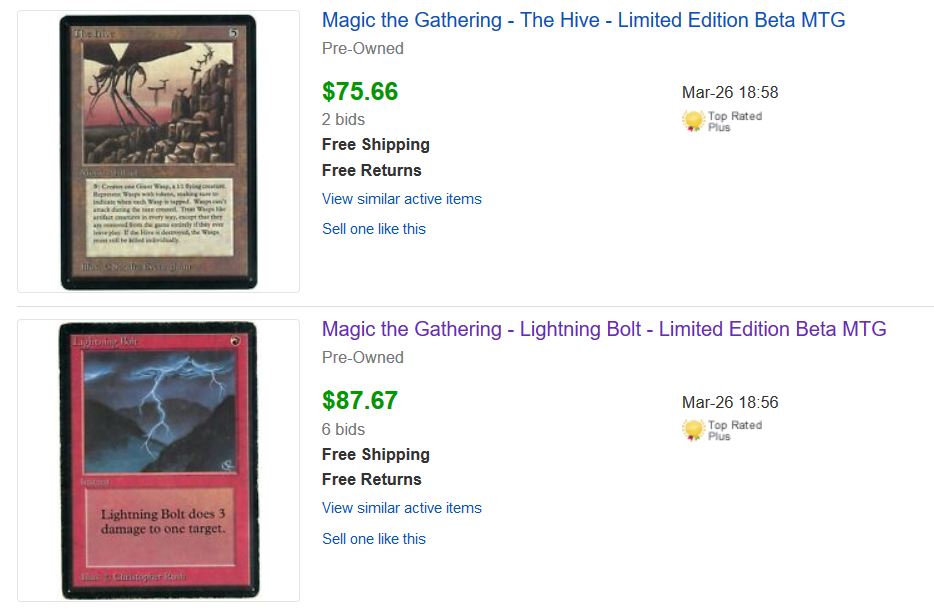
Task: Click The Hive card thumbnail image
Action: (158, 152)
